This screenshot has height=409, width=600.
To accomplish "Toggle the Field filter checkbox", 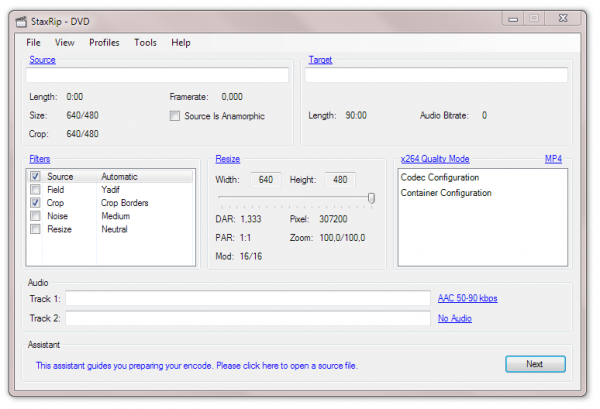I will (x=36, y=189).
